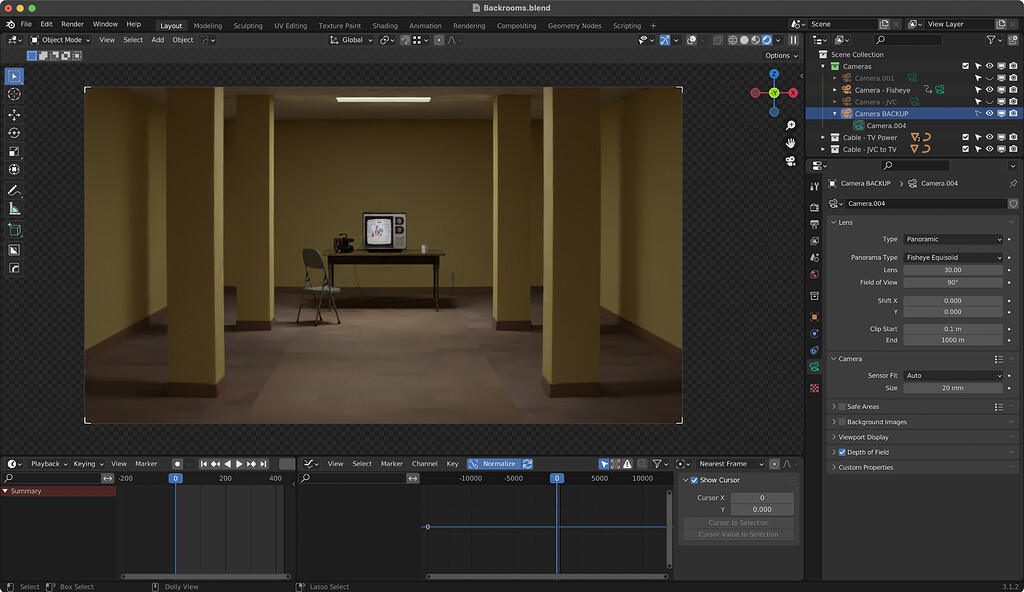The width and height of the screenshot is (1024, 592).
Task: Expand the Camera BACKUP collection
Action: 836,113
